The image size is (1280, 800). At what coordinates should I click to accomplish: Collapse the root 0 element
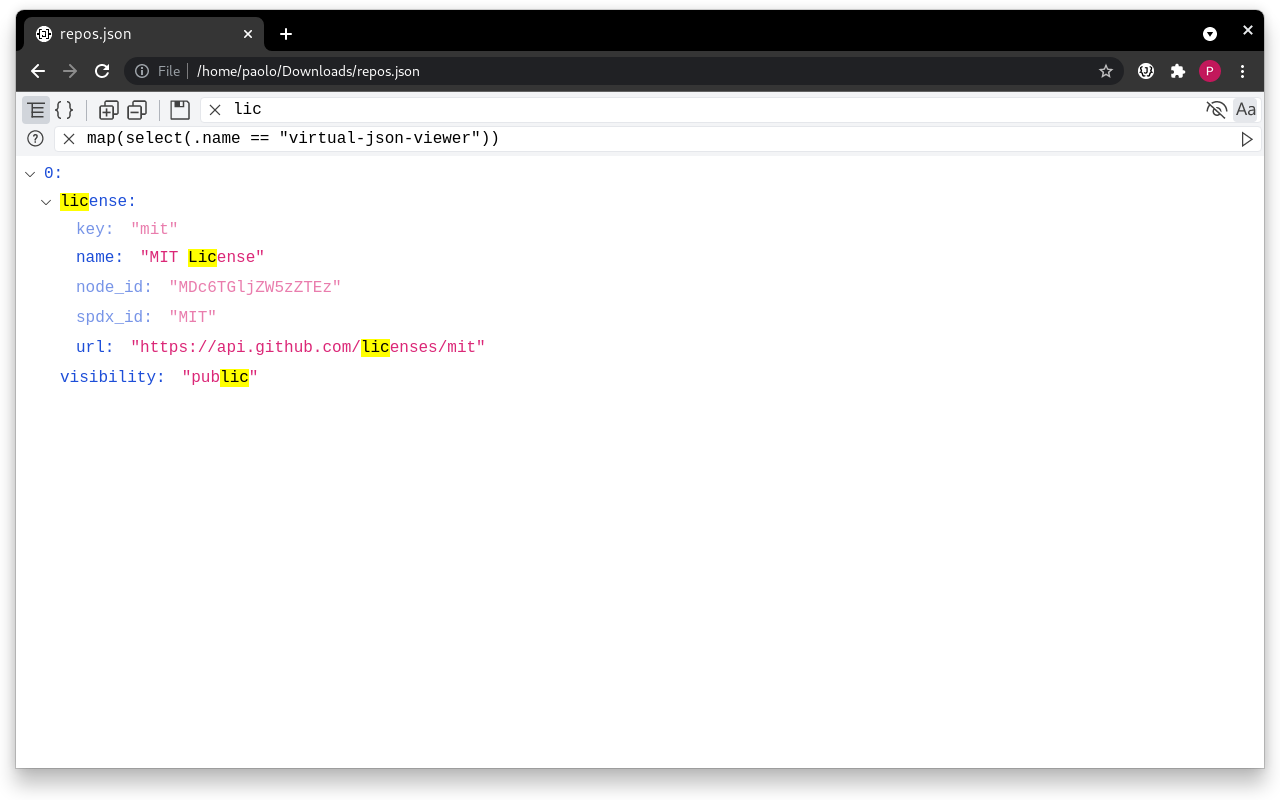[30, 172]
